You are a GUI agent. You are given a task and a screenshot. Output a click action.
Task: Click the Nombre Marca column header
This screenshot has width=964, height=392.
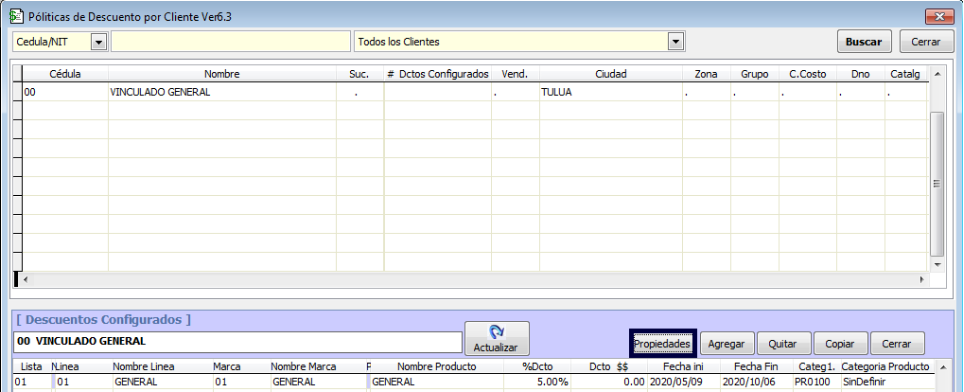click(304, 366)
